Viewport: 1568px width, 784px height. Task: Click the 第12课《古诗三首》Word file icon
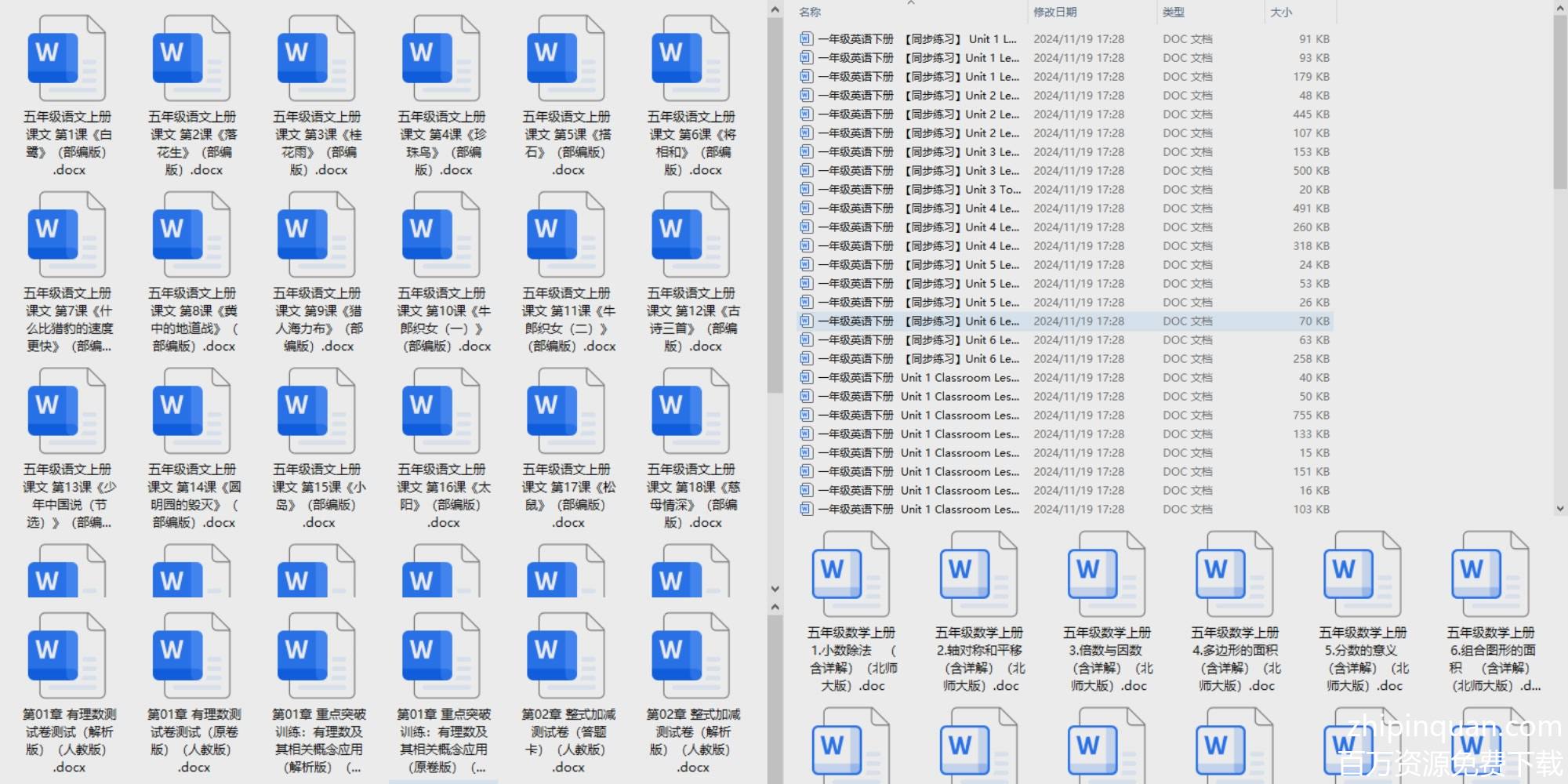coord(690,235)
